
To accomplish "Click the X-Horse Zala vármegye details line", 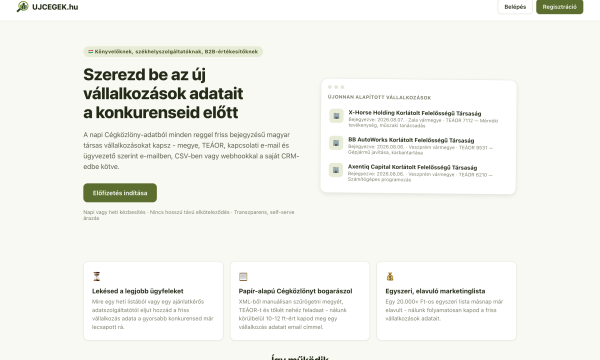I will pos(423,123).
